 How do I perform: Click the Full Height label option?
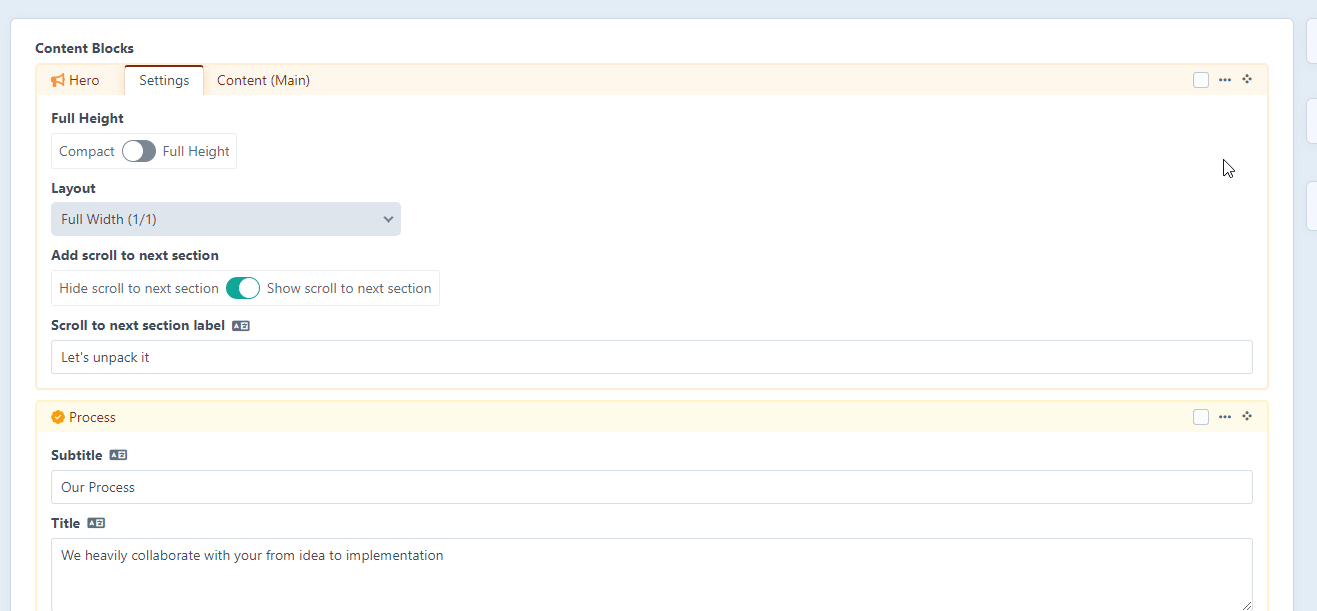pos(196,151)
